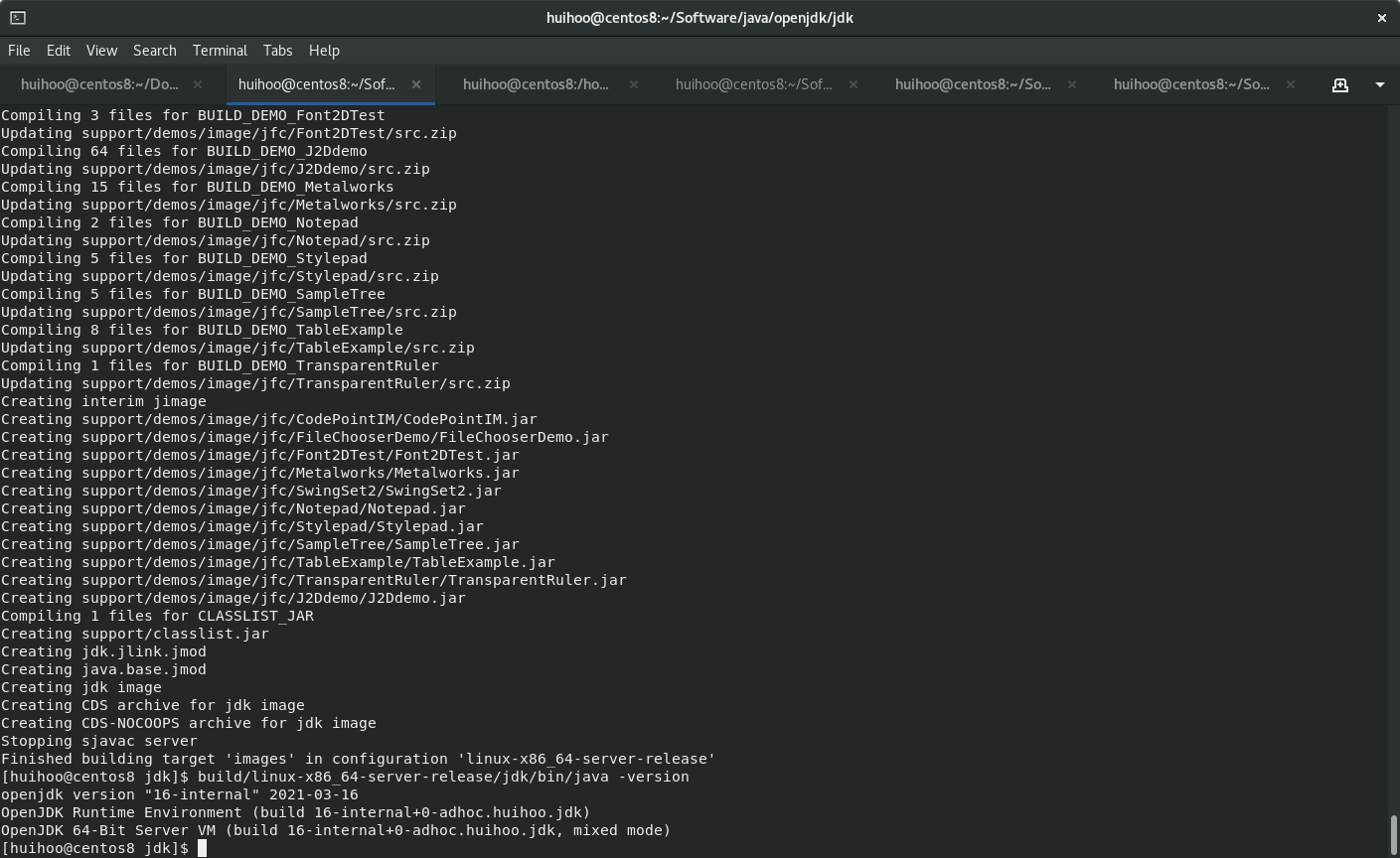This screenshot has height=858, width=1400.
Task: Close the active jdk terminal tab
Action: coord(416,84)
